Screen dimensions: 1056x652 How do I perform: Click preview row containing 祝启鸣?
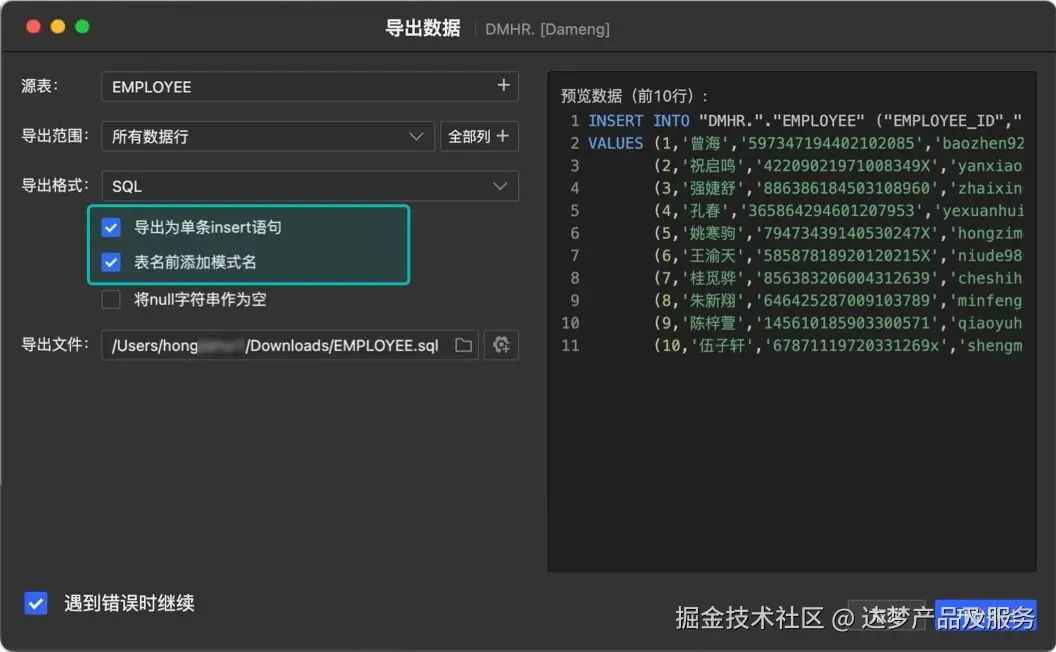point(838,166)
